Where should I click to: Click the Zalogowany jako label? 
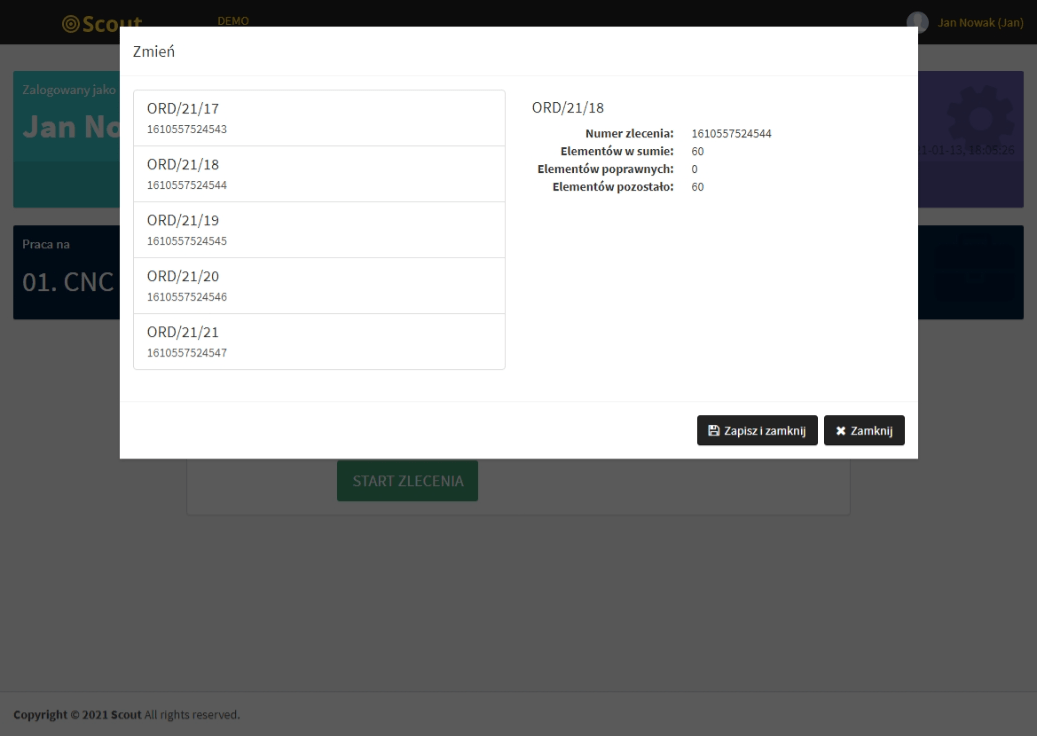click(x=69, y=90)
